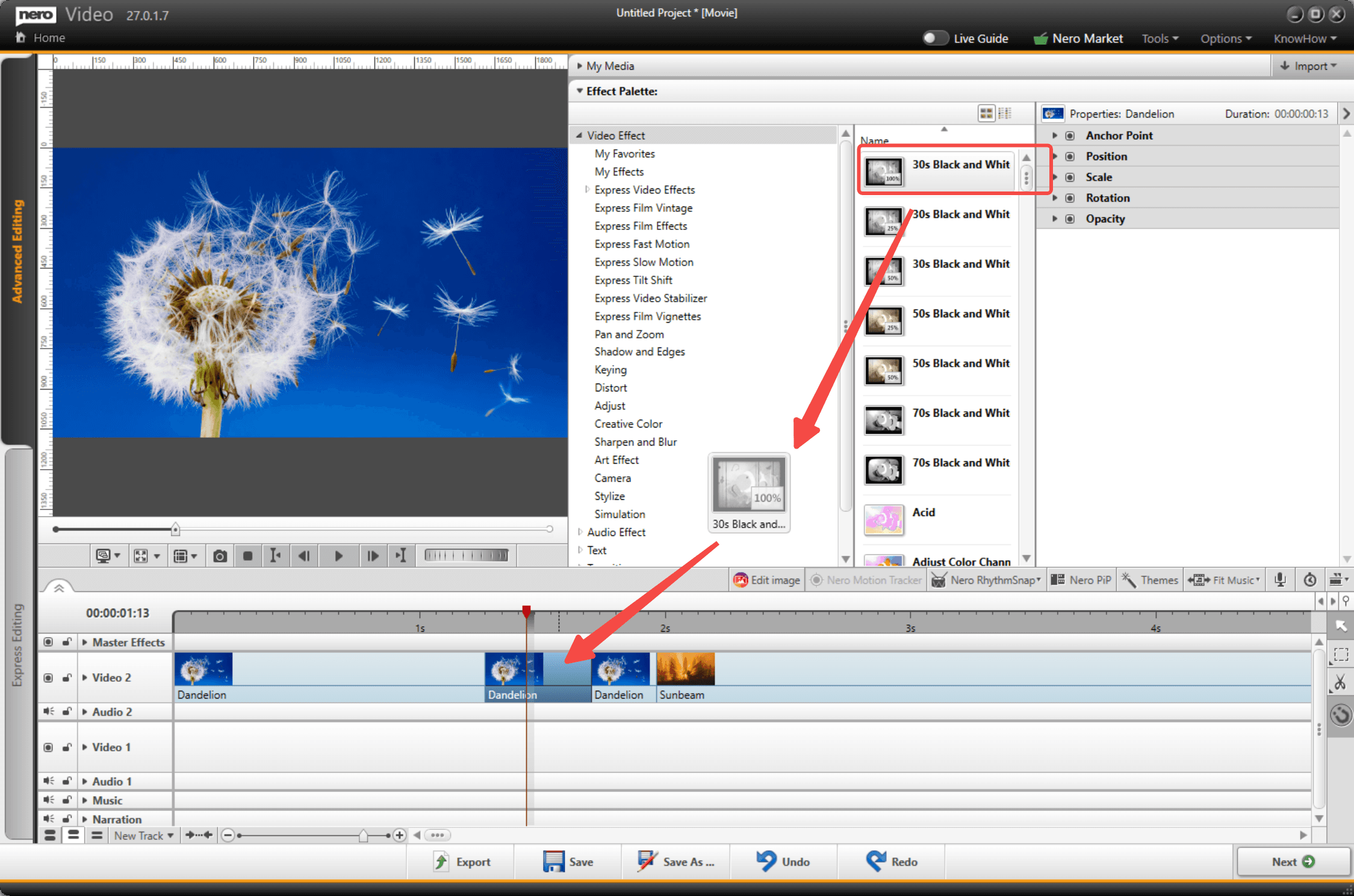
Task: Open the Tools menu
Action: (x=1160, y=39)
